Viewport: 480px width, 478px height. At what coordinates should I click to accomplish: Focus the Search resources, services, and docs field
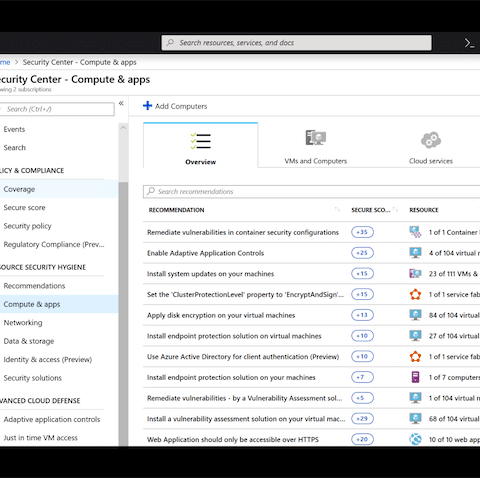point(296,43)
